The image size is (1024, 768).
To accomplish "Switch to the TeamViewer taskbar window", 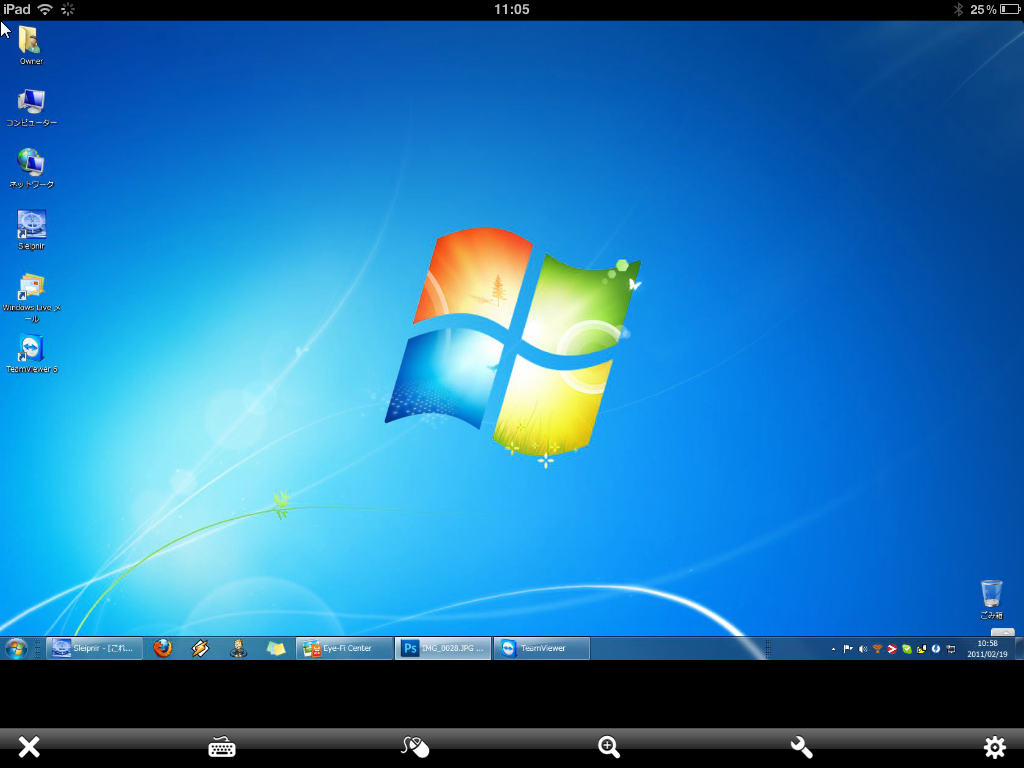I will click(x=541, y=648).
